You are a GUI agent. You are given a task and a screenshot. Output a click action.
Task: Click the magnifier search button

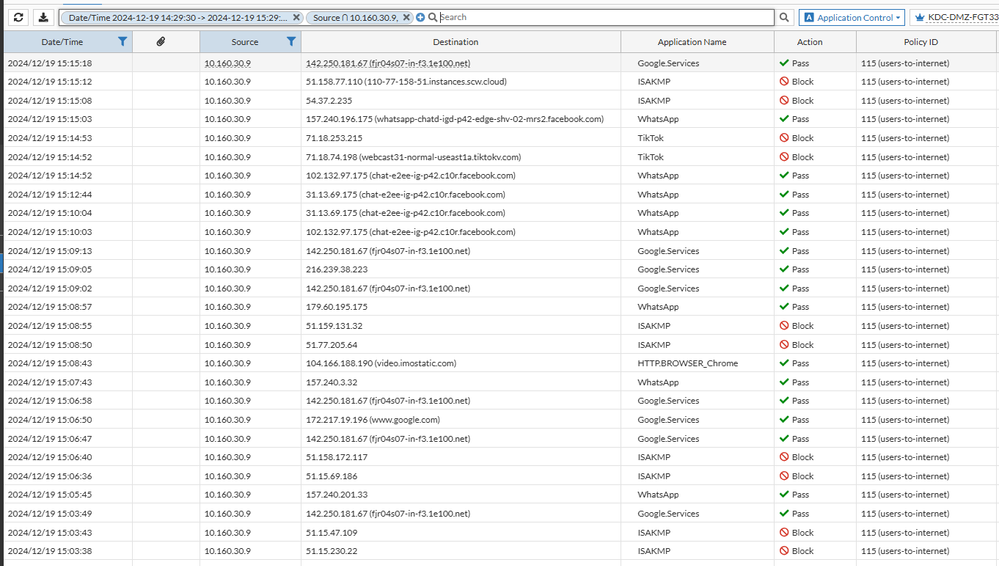[x=784, y=17]
